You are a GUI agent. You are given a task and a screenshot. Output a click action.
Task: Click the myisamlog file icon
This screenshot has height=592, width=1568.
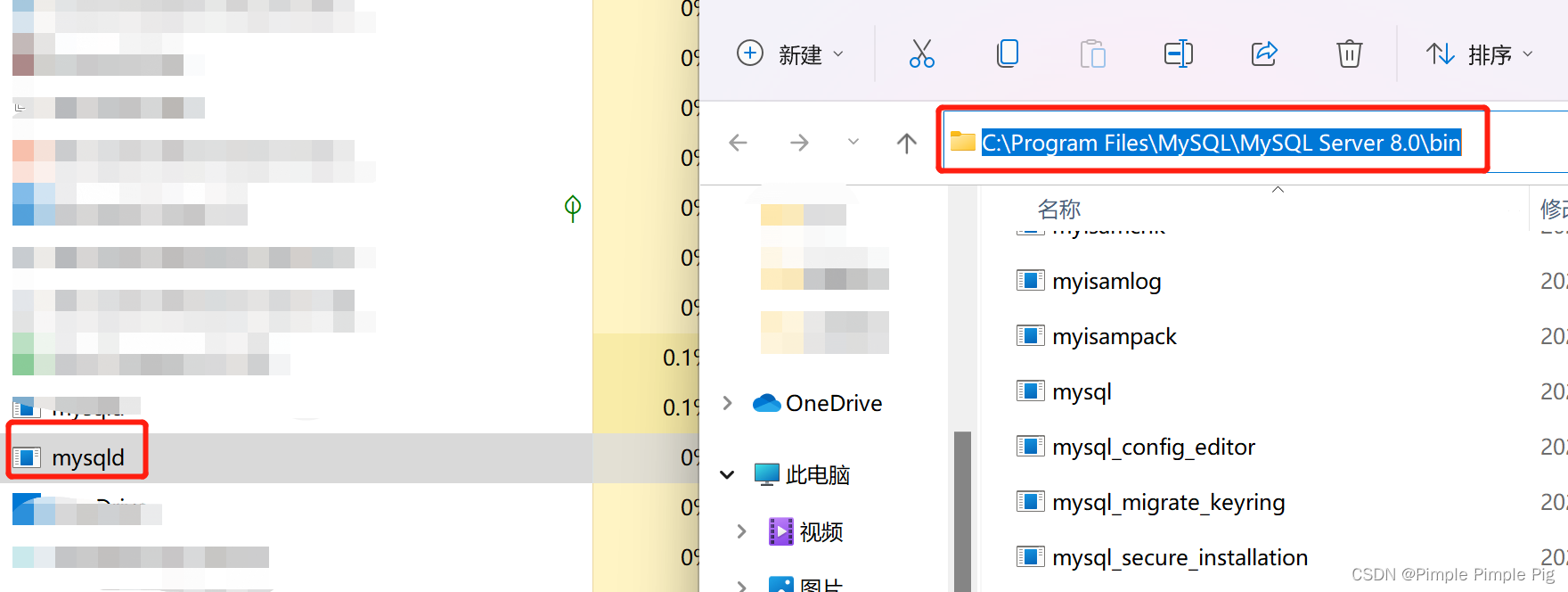point(1030,280)
